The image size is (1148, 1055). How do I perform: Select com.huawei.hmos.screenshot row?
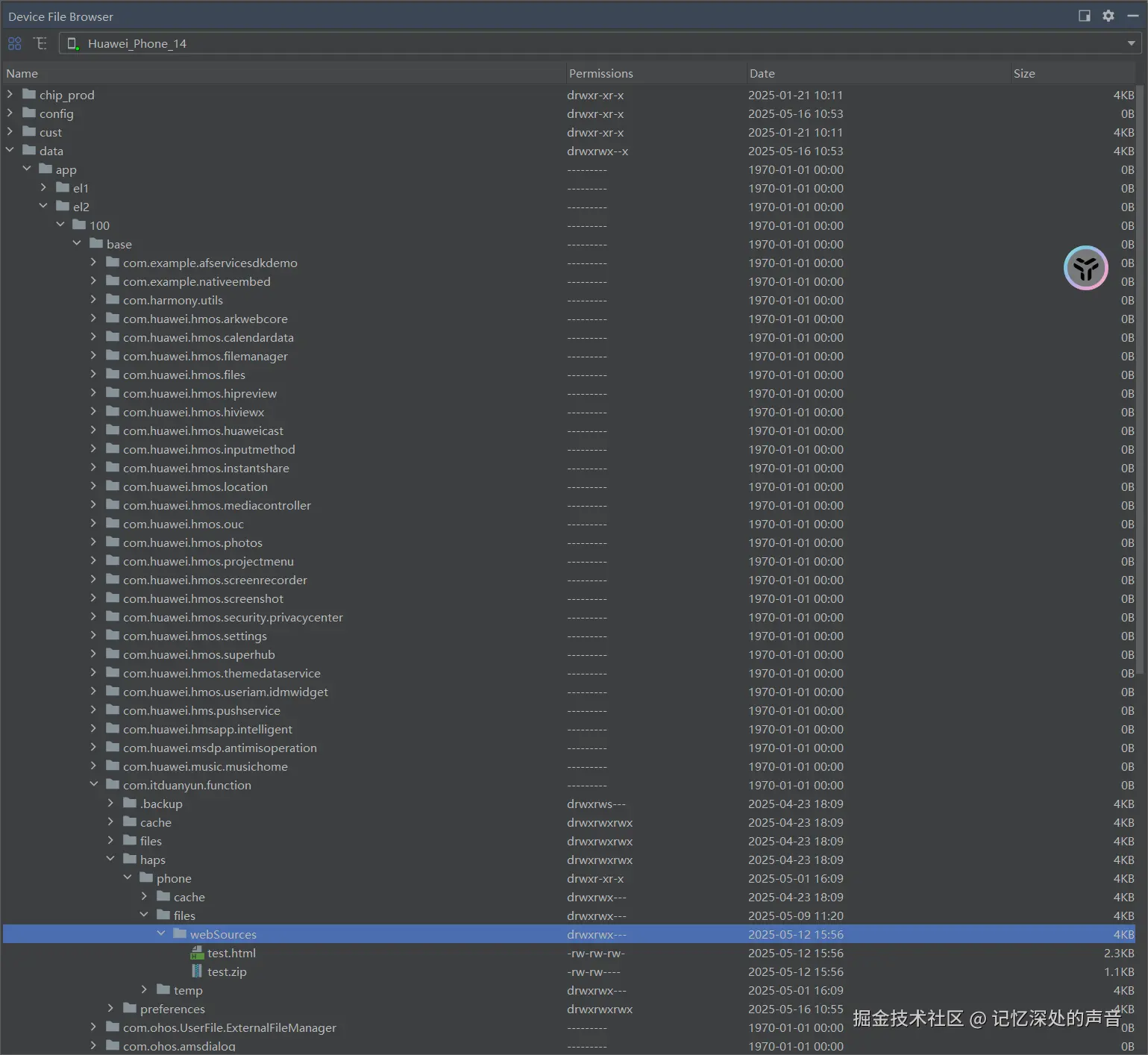[569, 598]
